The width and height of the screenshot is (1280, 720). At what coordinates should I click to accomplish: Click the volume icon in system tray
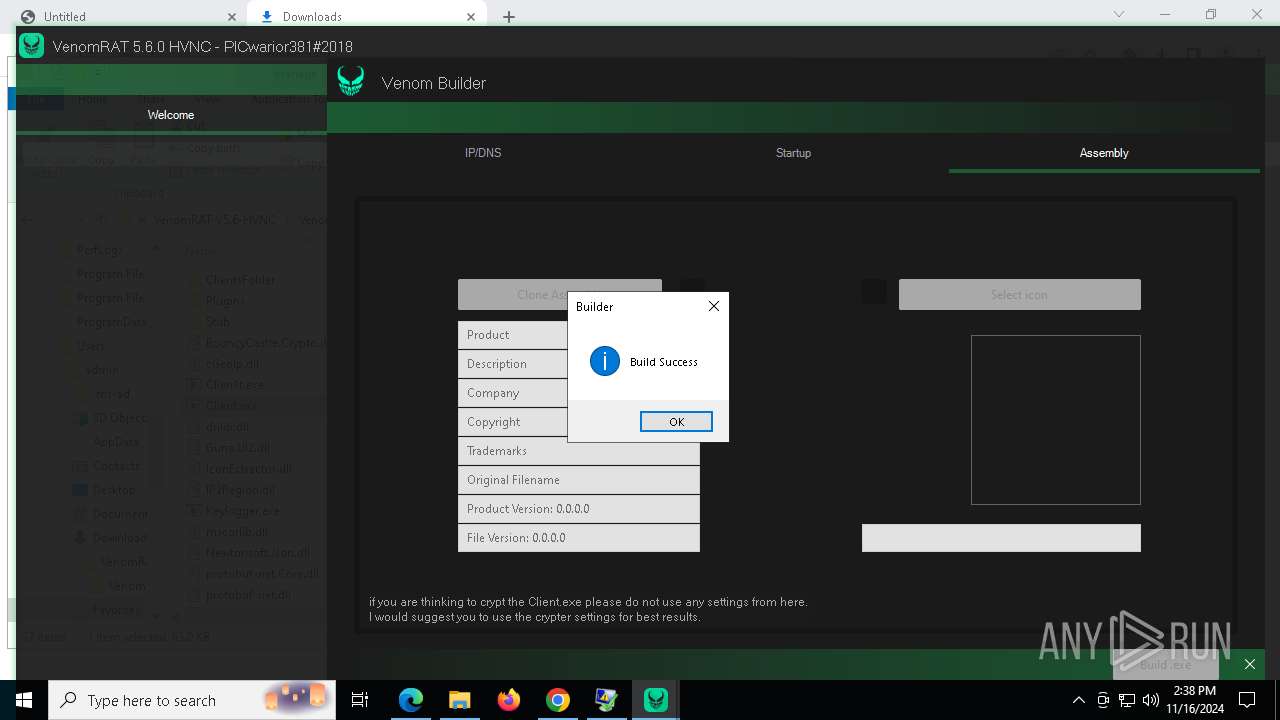tap(1150, 700)
